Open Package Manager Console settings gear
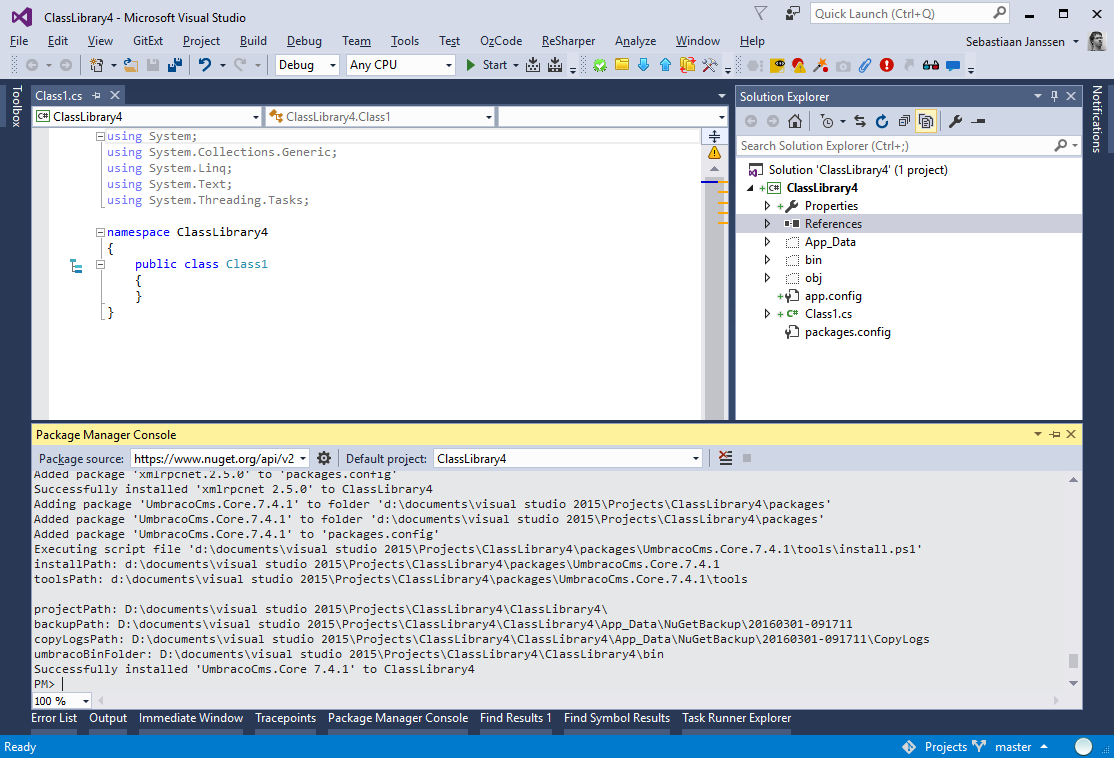The image size is (1114, 758). pyautogui.click(x=324, y=458)
